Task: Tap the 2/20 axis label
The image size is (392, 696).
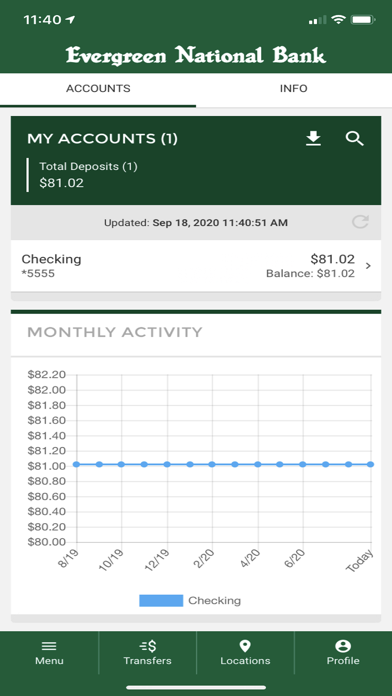Action: [205, 559]
